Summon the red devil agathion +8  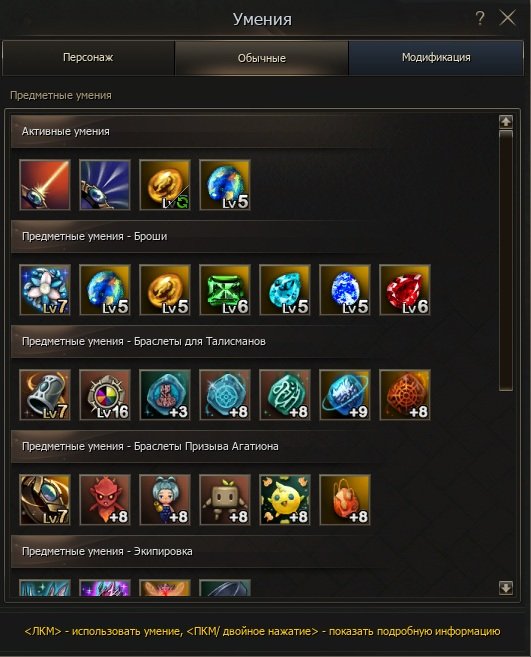(105, 500)
